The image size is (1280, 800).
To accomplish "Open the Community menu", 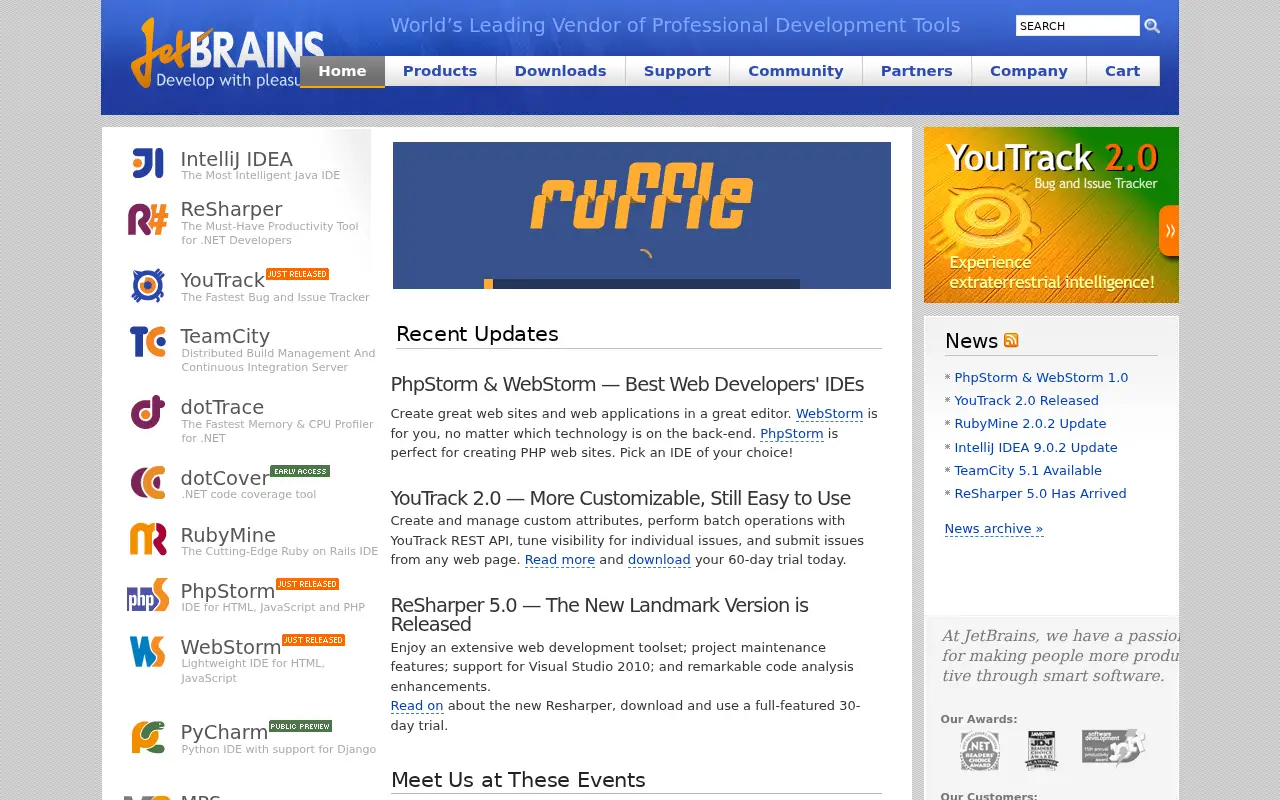I will coord(796,71).
